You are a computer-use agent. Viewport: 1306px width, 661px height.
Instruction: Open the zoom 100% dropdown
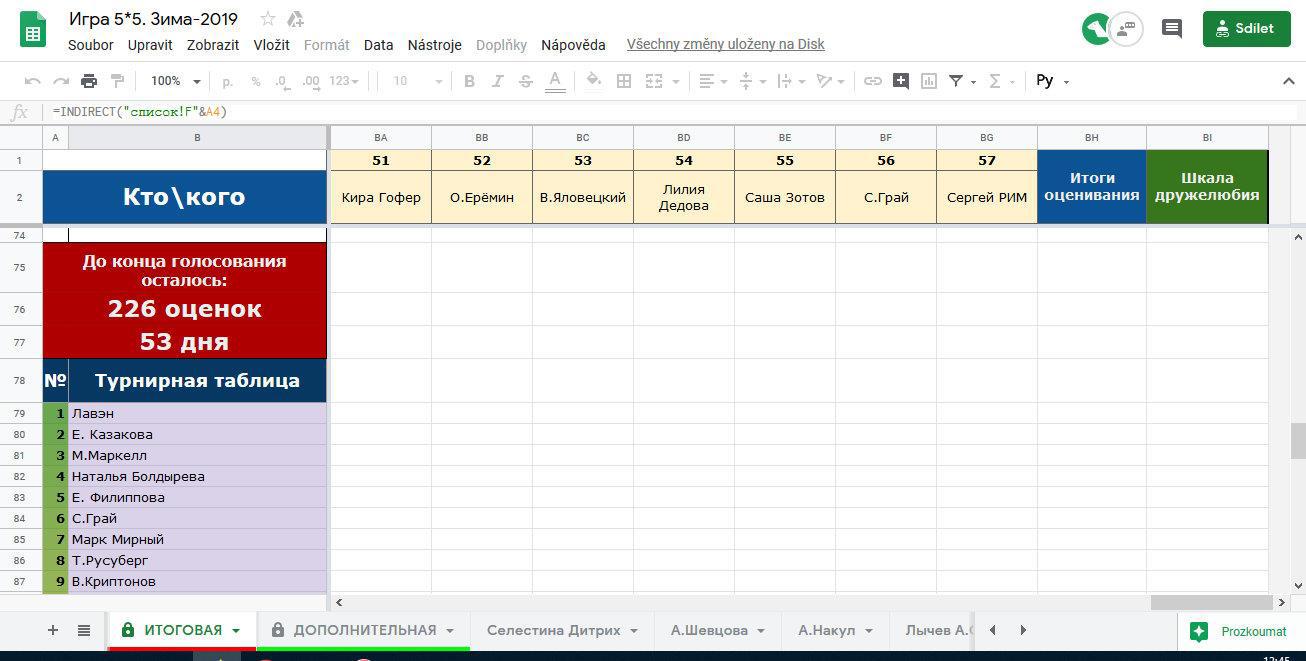[175, 81]
